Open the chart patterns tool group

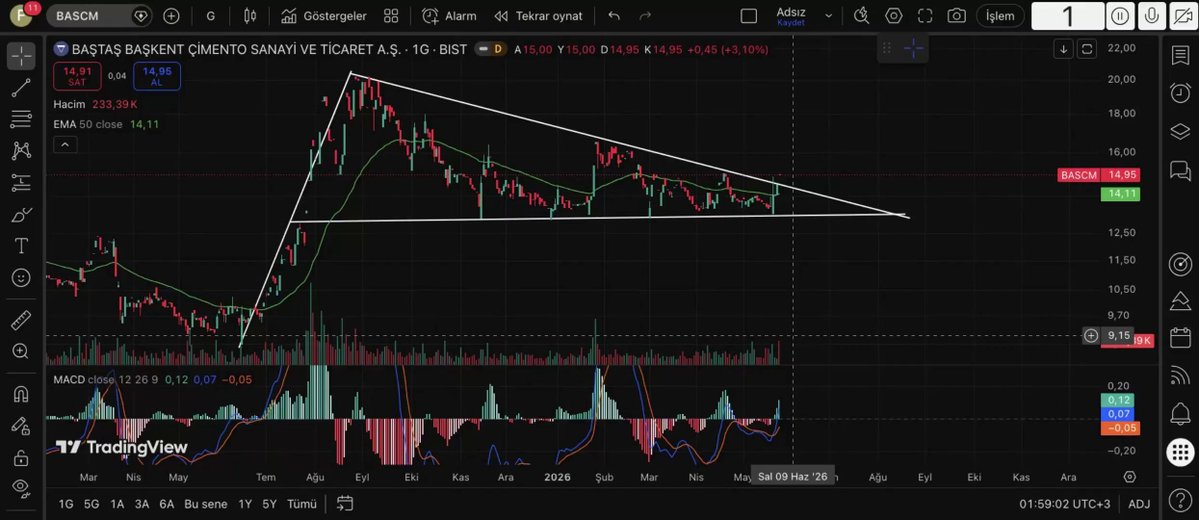(21, 151)
